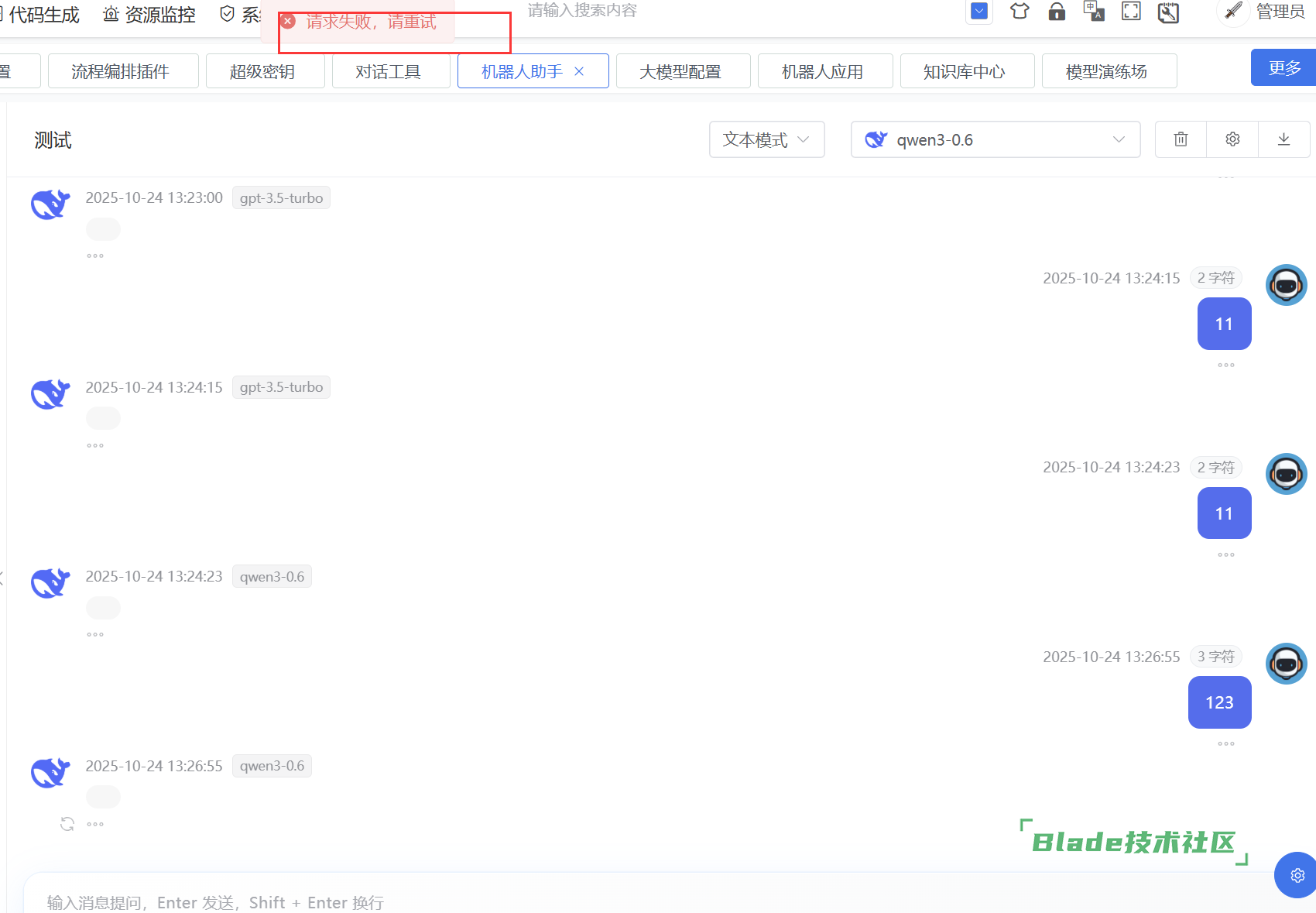Image resolution: width=1316 pixels, height=913 pixels.
Task: Open the qwen3-0.6 model selector
Action: click(995, 139)
